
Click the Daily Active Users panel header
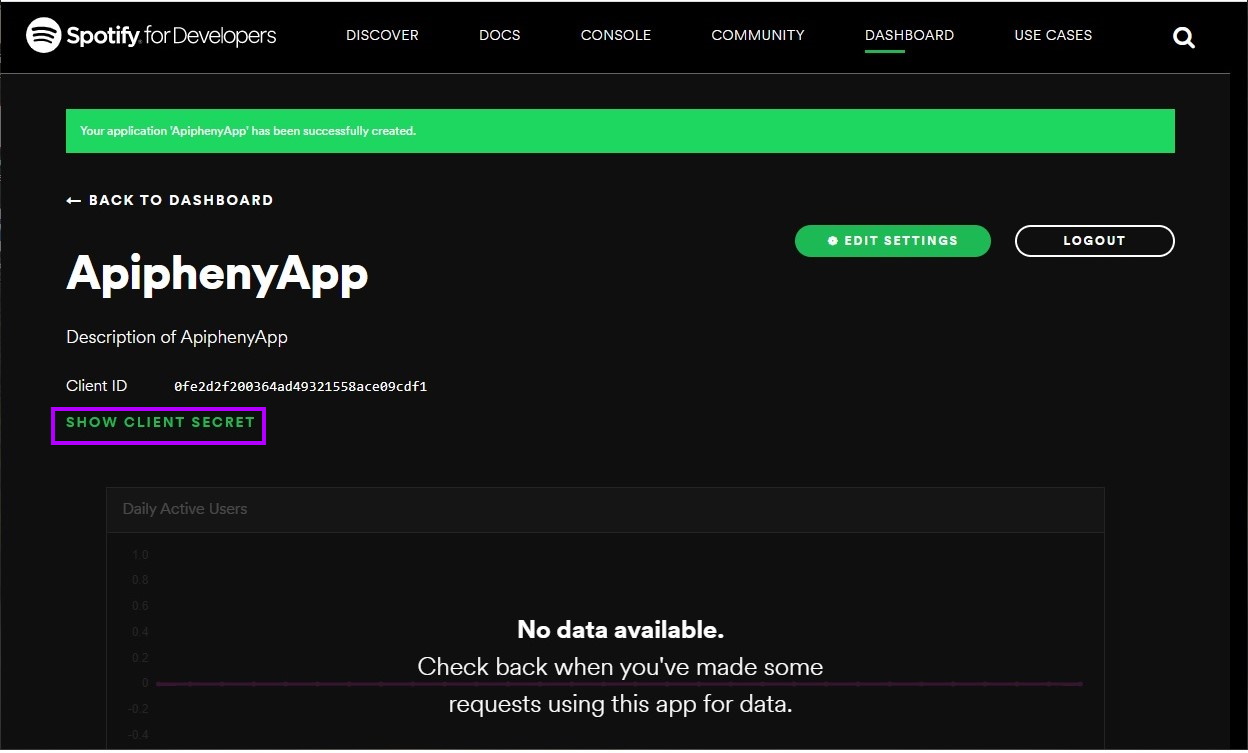[605, 509]
